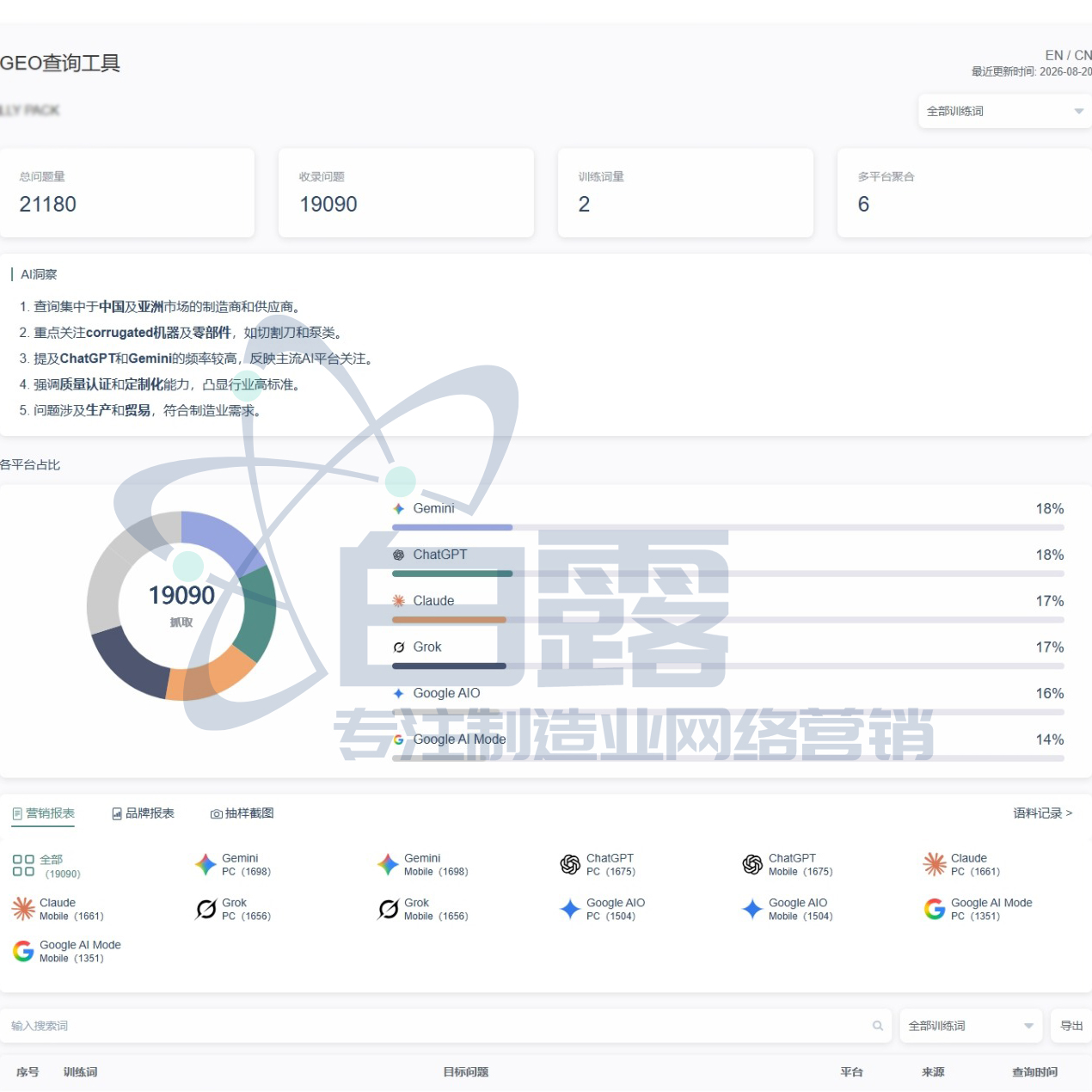Viewport: 1092px width, 1092px height.
Task: Click the 查询时间 column header
Action: tap(1035, 1072)
